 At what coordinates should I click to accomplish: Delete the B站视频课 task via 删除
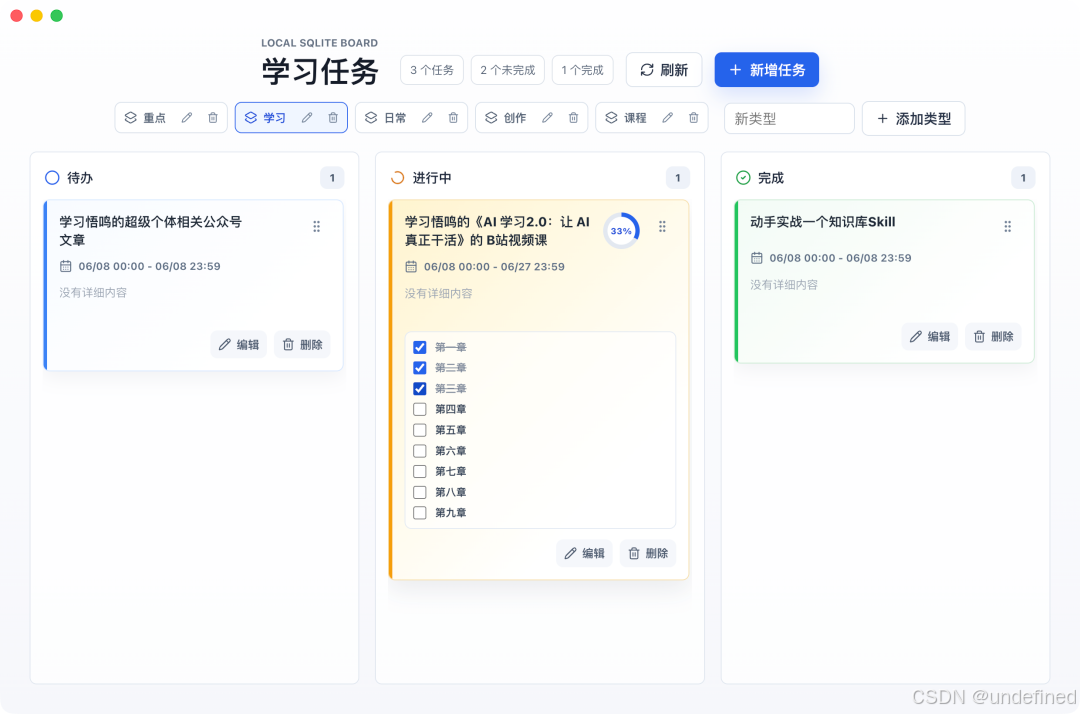pos(648,554)
